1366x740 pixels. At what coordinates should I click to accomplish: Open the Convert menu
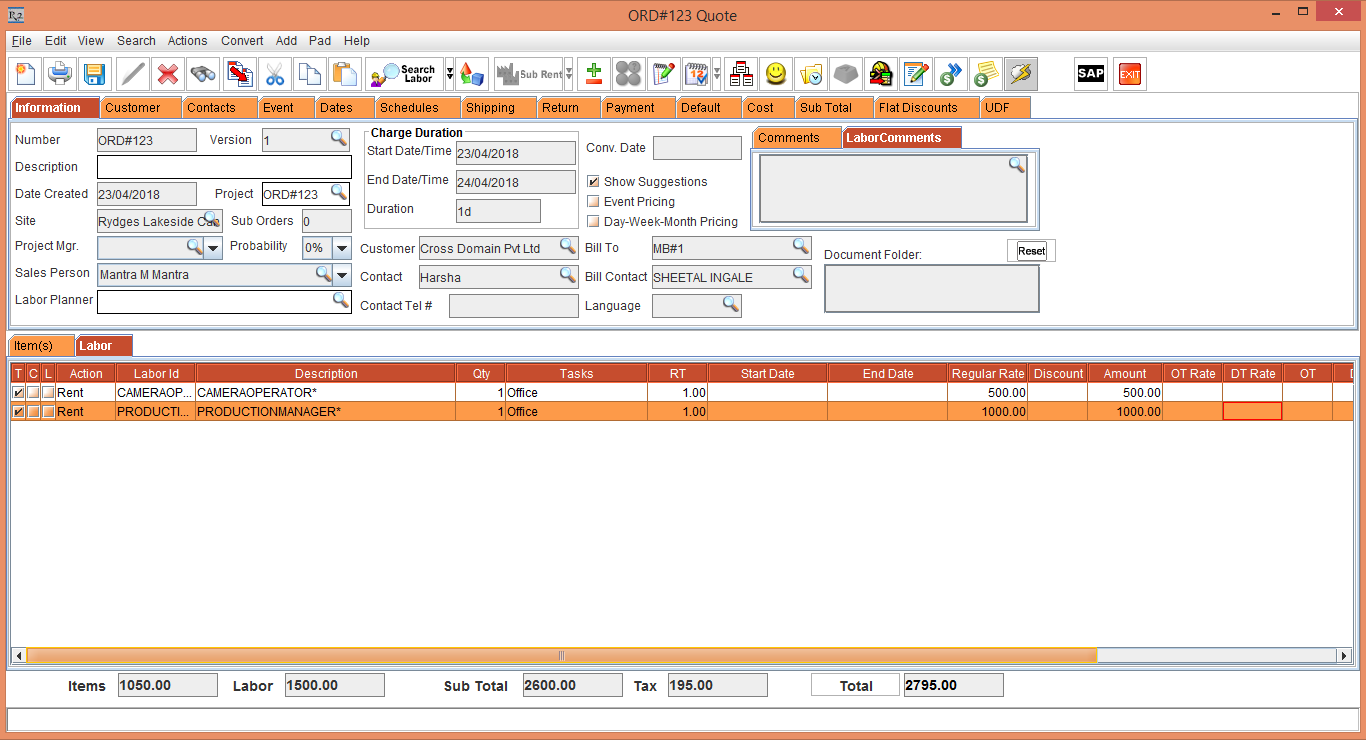coord(242,41)
